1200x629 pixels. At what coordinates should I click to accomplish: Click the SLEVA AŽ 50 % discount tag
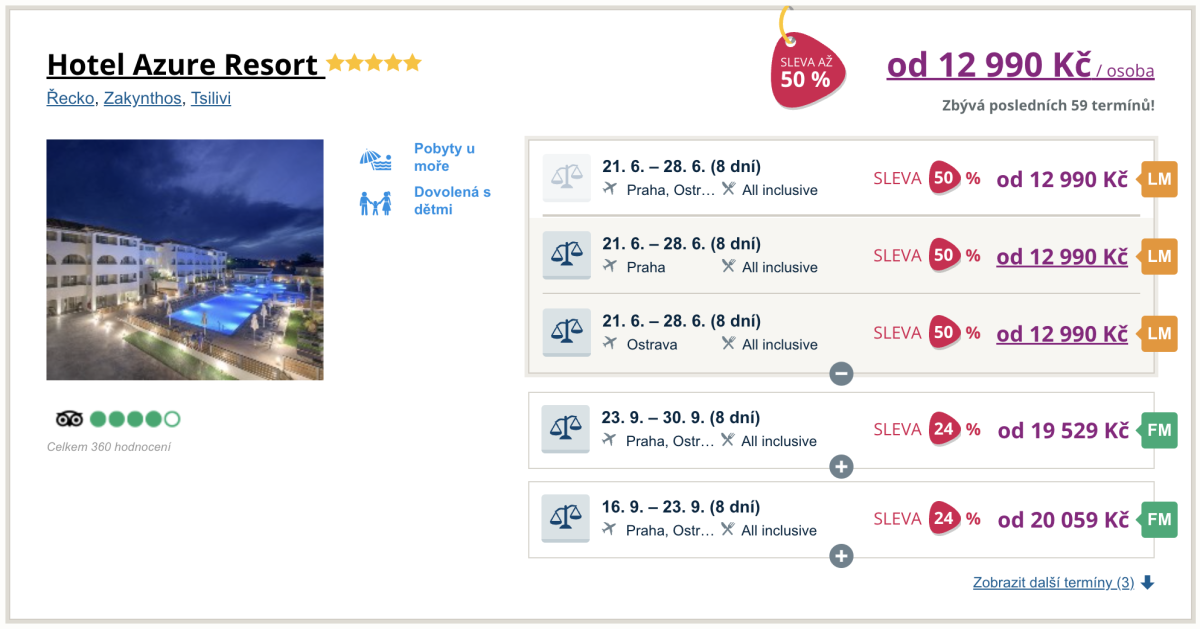pyautogui.click(x=806, y=72)
